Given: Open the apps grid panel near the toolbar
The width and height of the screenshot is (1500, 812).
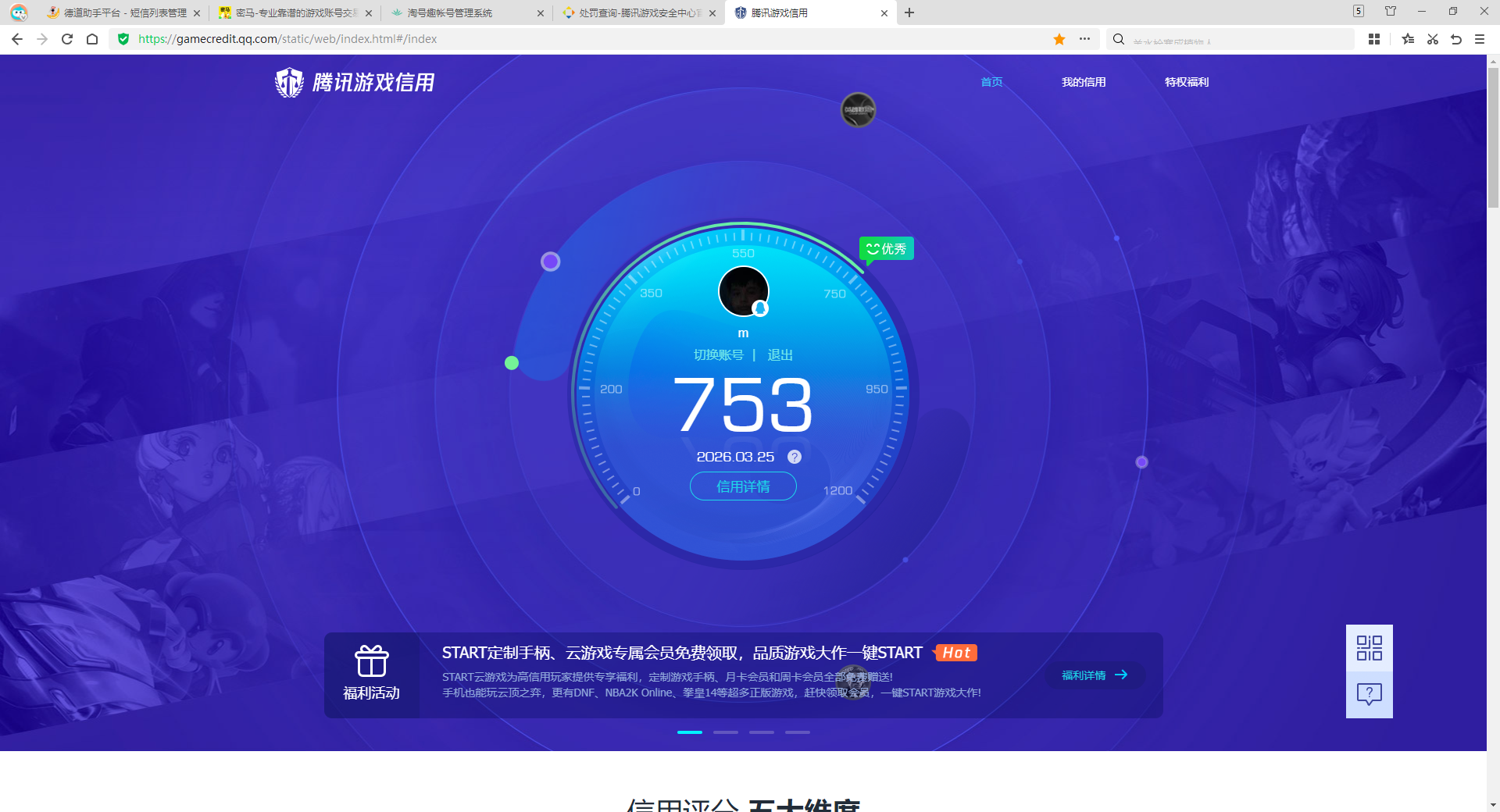Looking at the screenshot, I should [x=1374, y=39].
